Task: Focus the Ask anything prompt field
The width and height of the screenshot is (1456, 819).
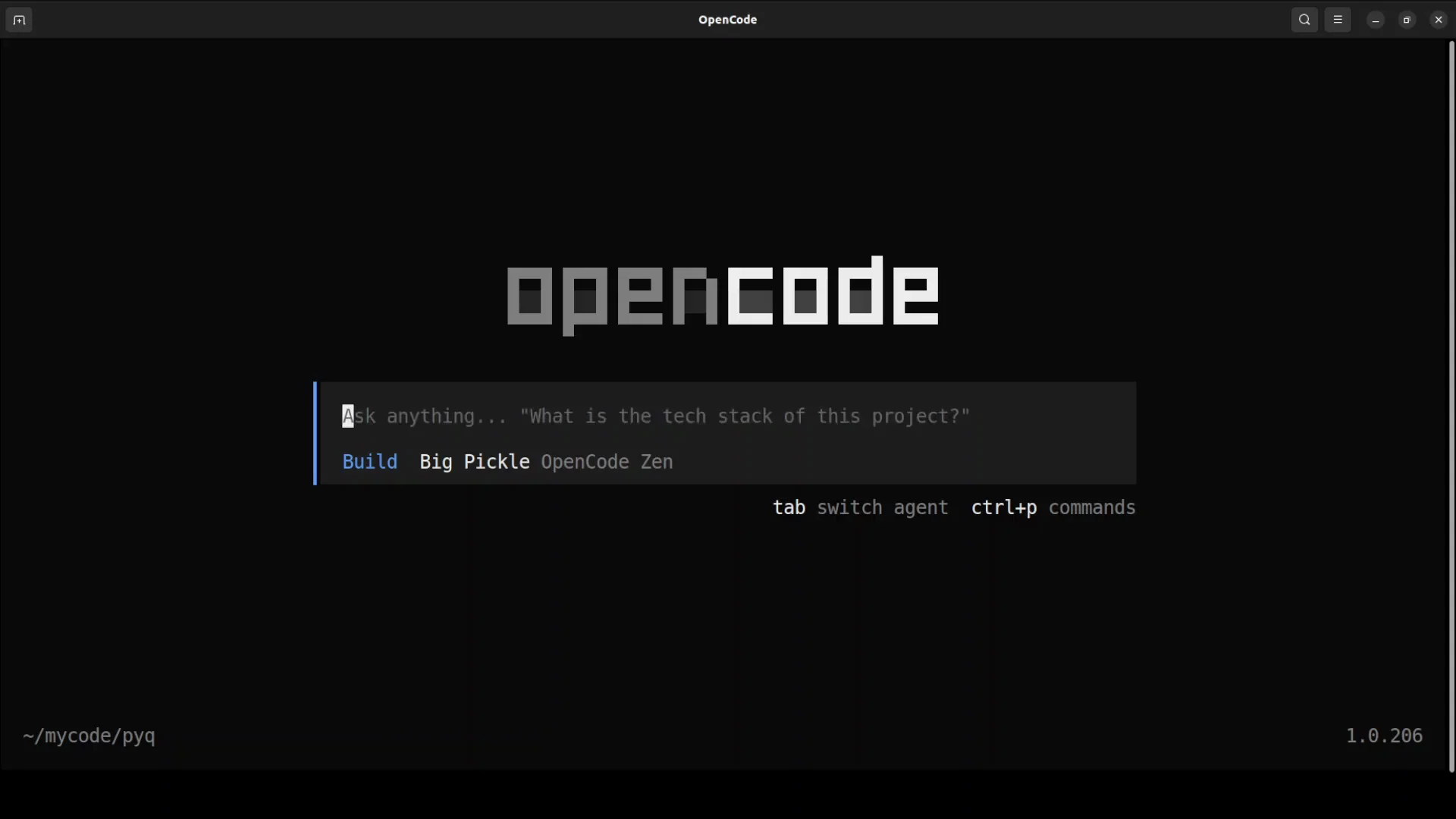Action: pos(656,416)
